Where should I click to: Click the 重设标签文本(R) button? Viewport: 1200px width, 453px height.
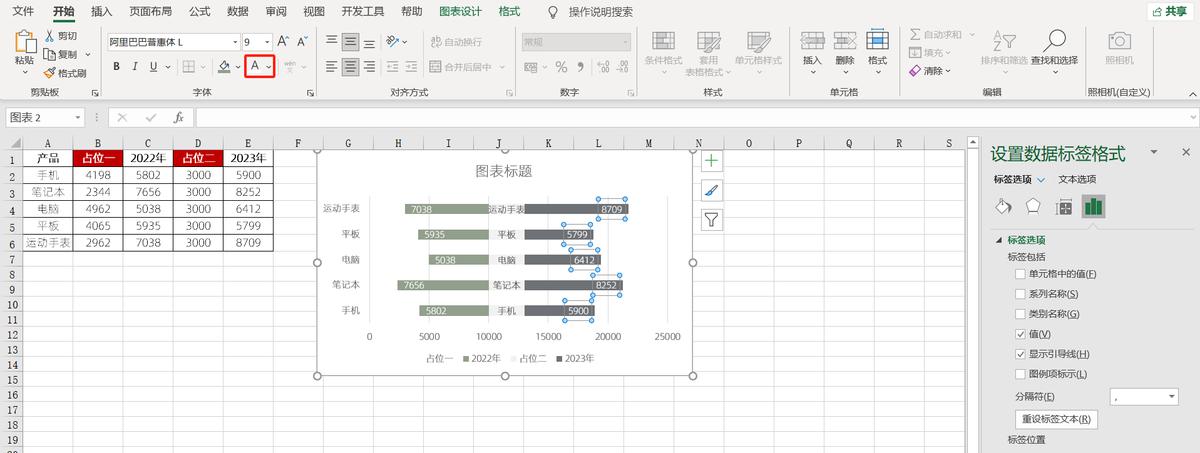click(1056, 419)
